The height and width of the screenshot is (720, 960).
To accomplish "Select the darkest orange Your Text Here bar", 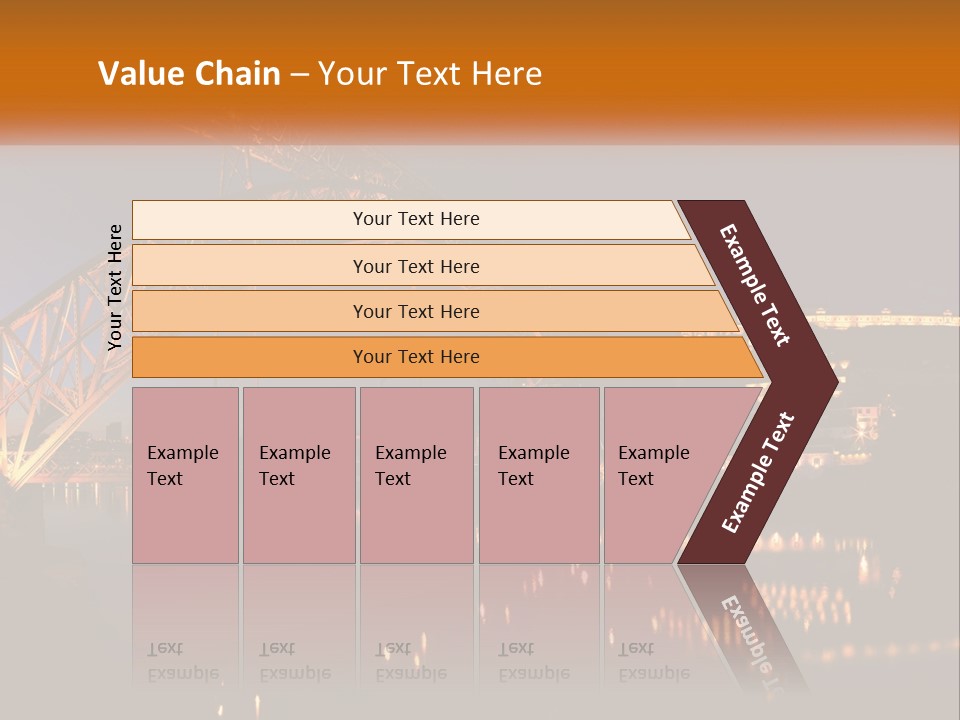I will pos(447,357).
